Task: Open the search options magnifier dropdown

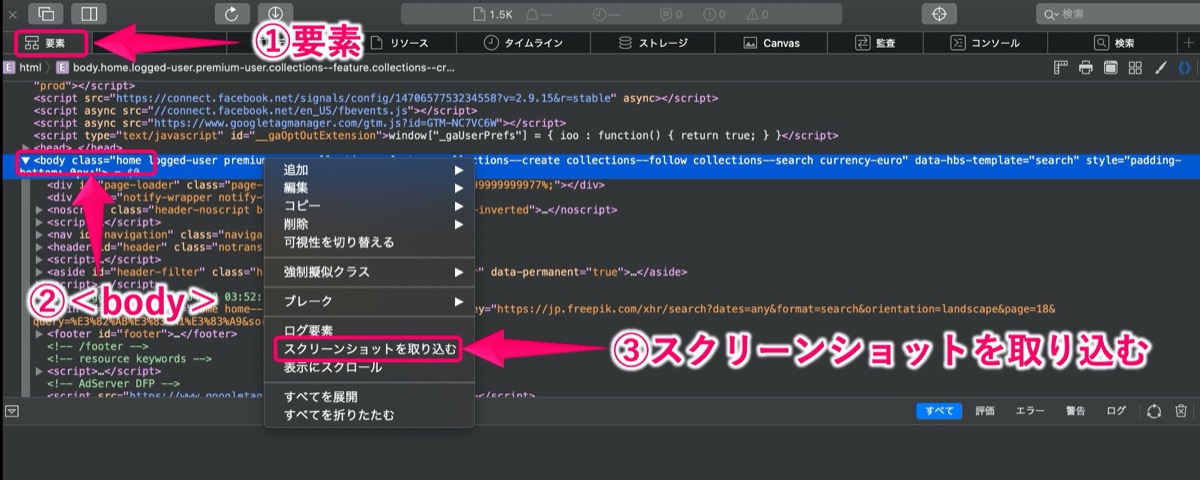Action: pos(1049,14)
